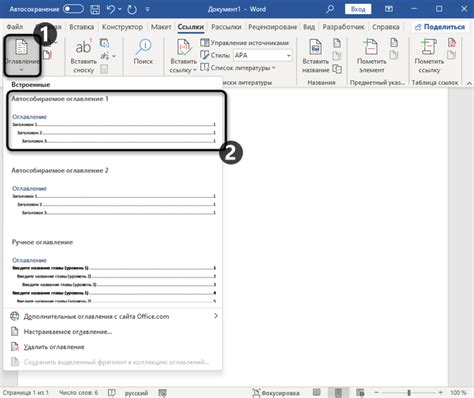Expand the Office.com submenu arrow
This screenshot has height=398, width=474.
[x=216, y=316]
